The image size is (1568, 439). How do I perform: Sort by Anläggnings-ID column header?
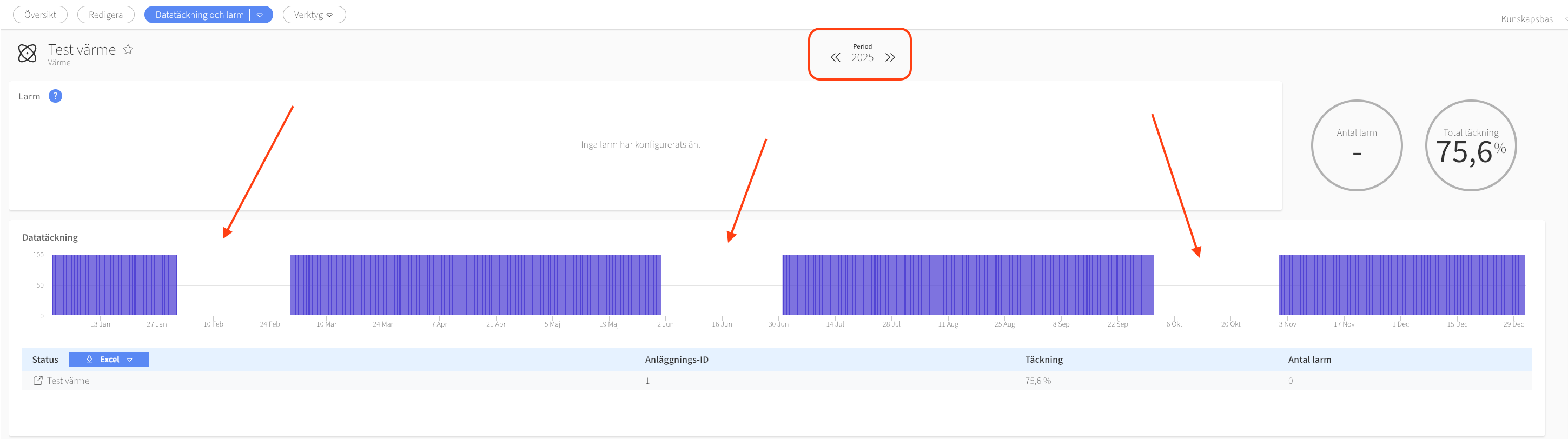coord(676,360)
